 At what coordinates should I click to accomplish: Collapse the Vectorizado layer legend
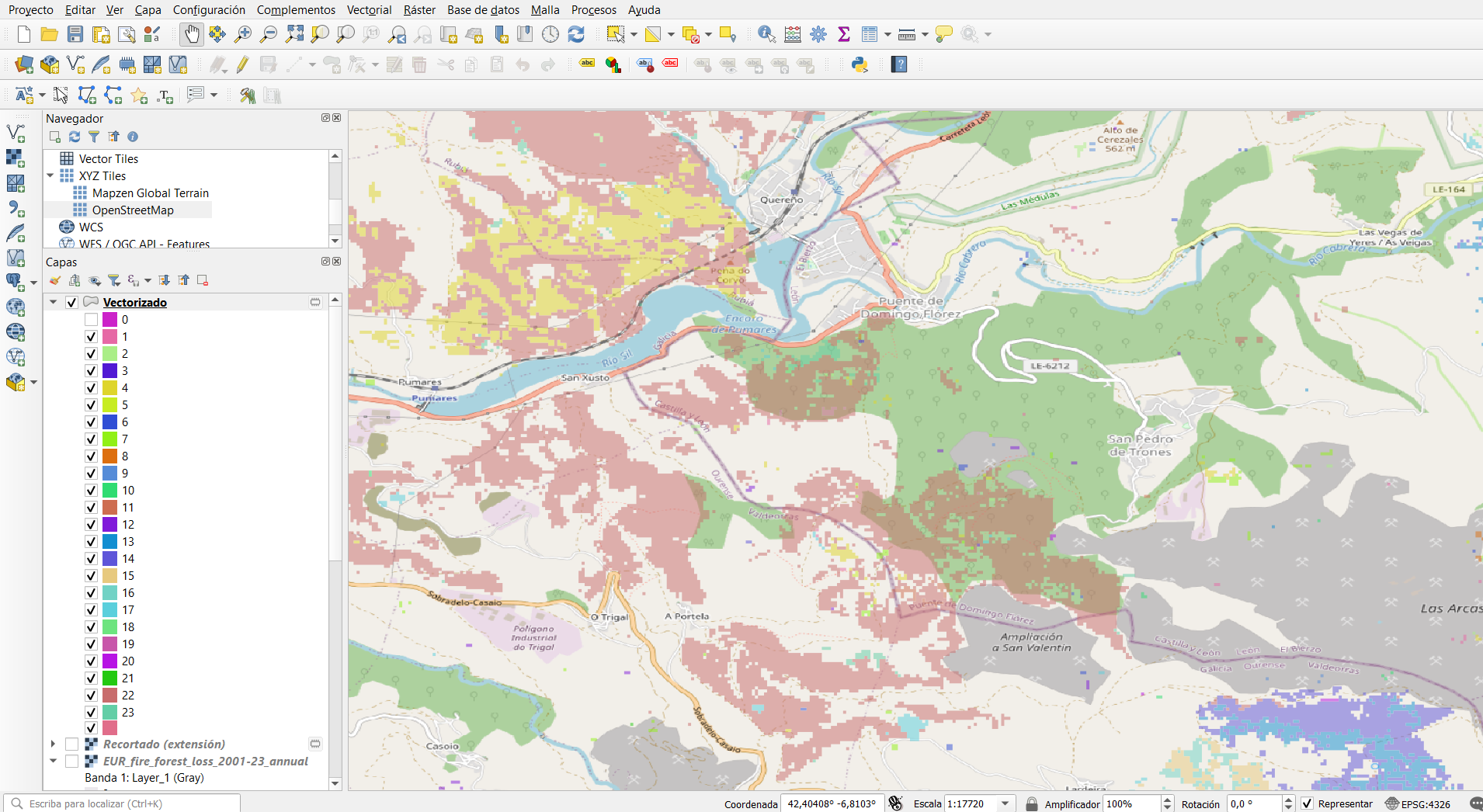click(53, 303)
